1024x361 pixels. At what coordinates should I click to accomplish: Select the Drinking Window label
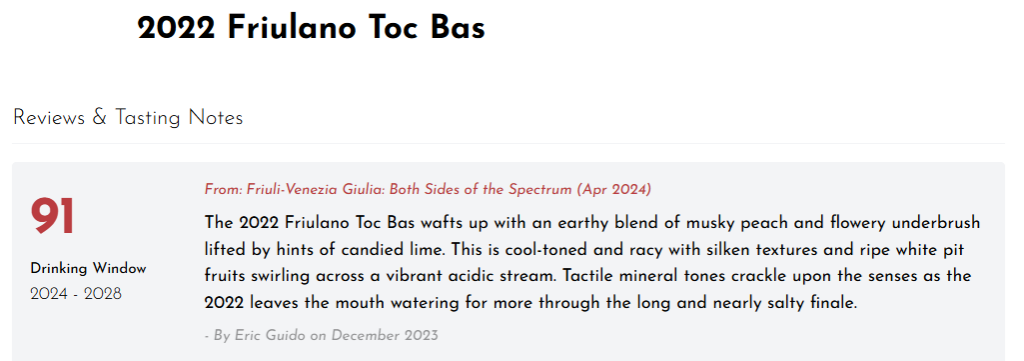88,269
